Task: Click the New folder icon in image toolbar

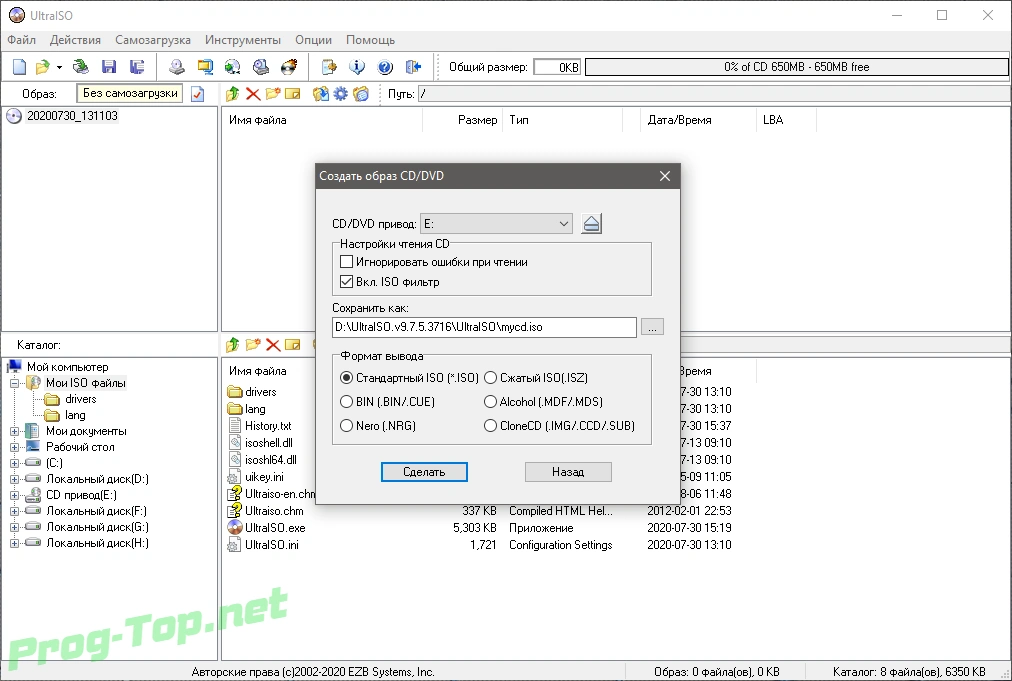Action: pos(273,94)
